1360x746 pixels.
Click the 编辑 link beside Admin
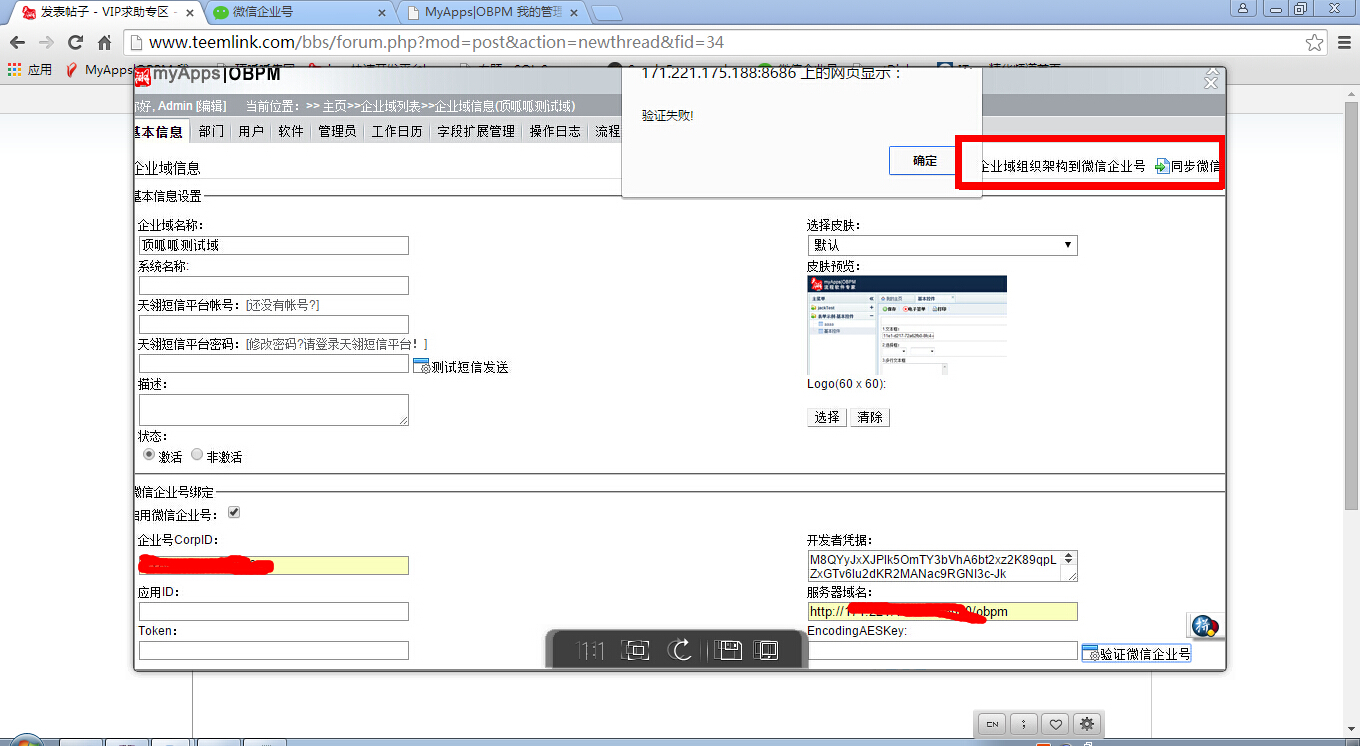(x=211, y=105)
